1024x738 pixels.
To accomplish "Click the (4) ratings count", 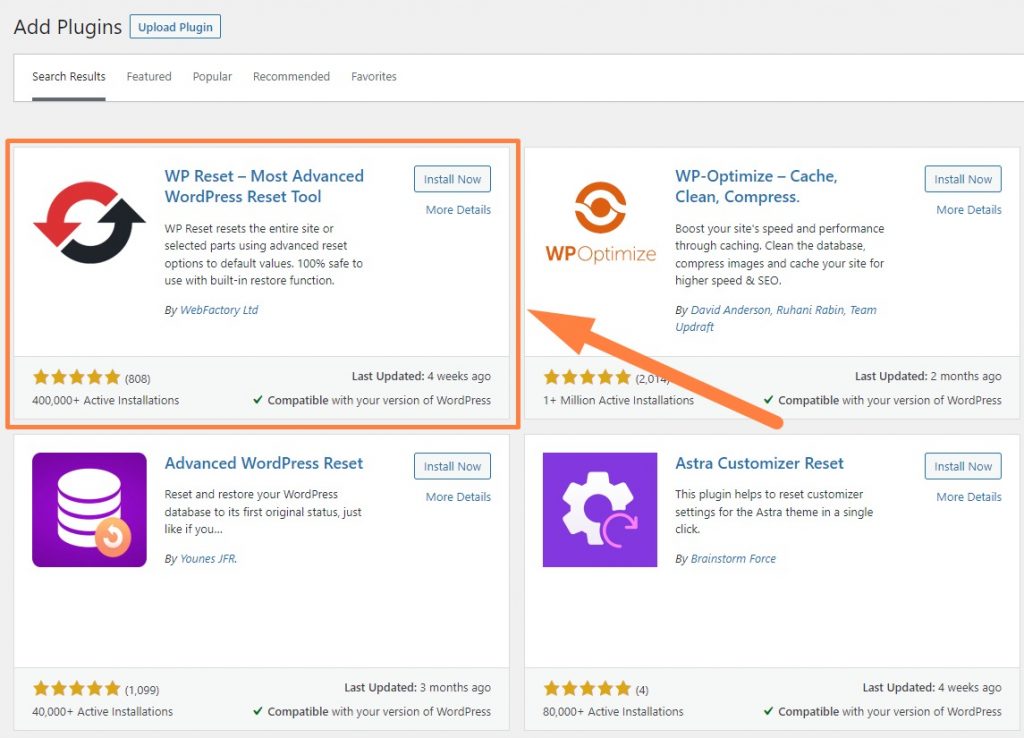I will click(x=642, y=690).
